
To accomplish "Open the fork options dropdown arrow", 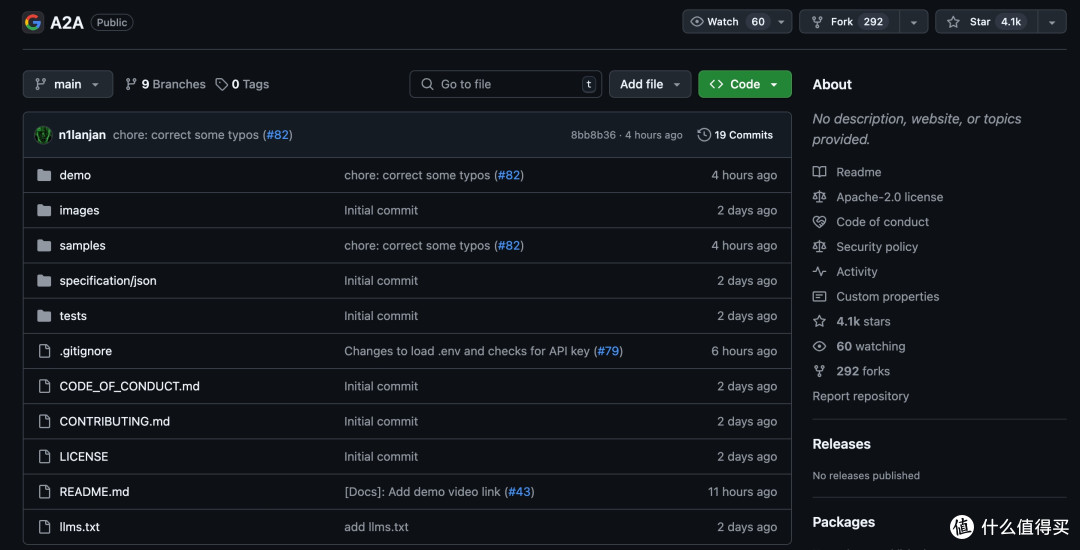I will [913, 22].
